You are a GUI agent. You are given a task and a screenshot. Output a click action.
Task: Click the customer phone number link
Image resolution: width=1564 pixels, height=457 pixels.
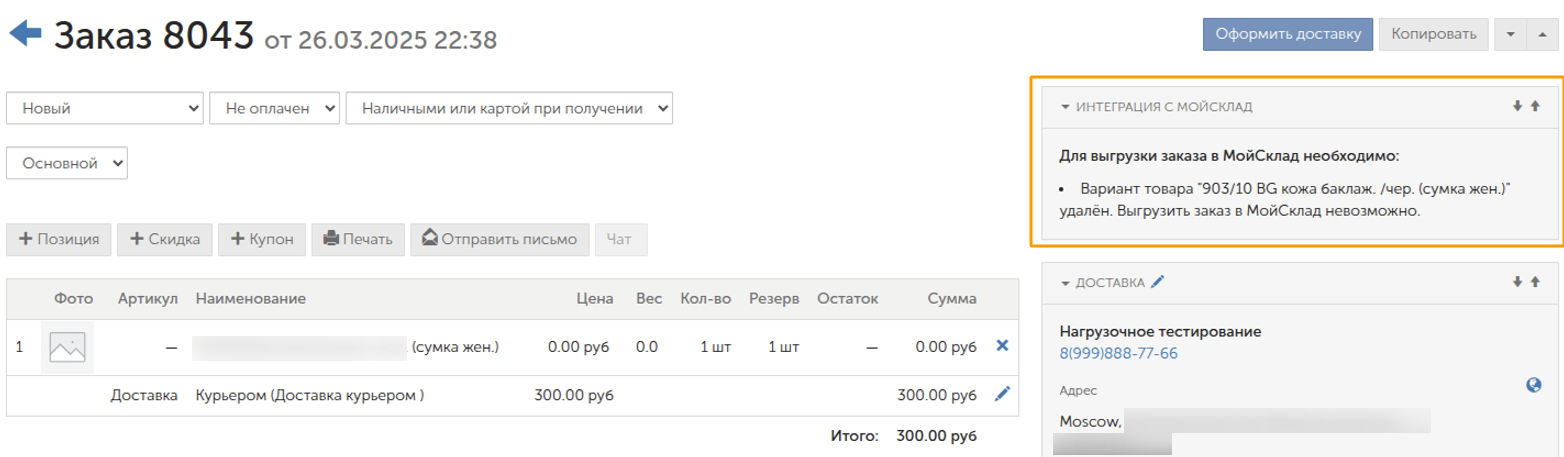1118,353
